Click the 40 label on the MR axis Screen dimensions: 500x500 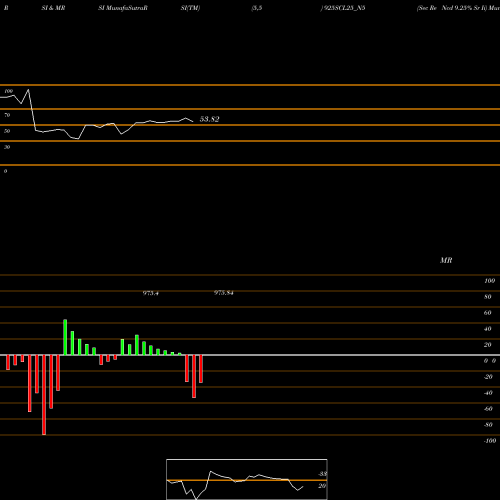pyautogui.click(x=488, y=329)
